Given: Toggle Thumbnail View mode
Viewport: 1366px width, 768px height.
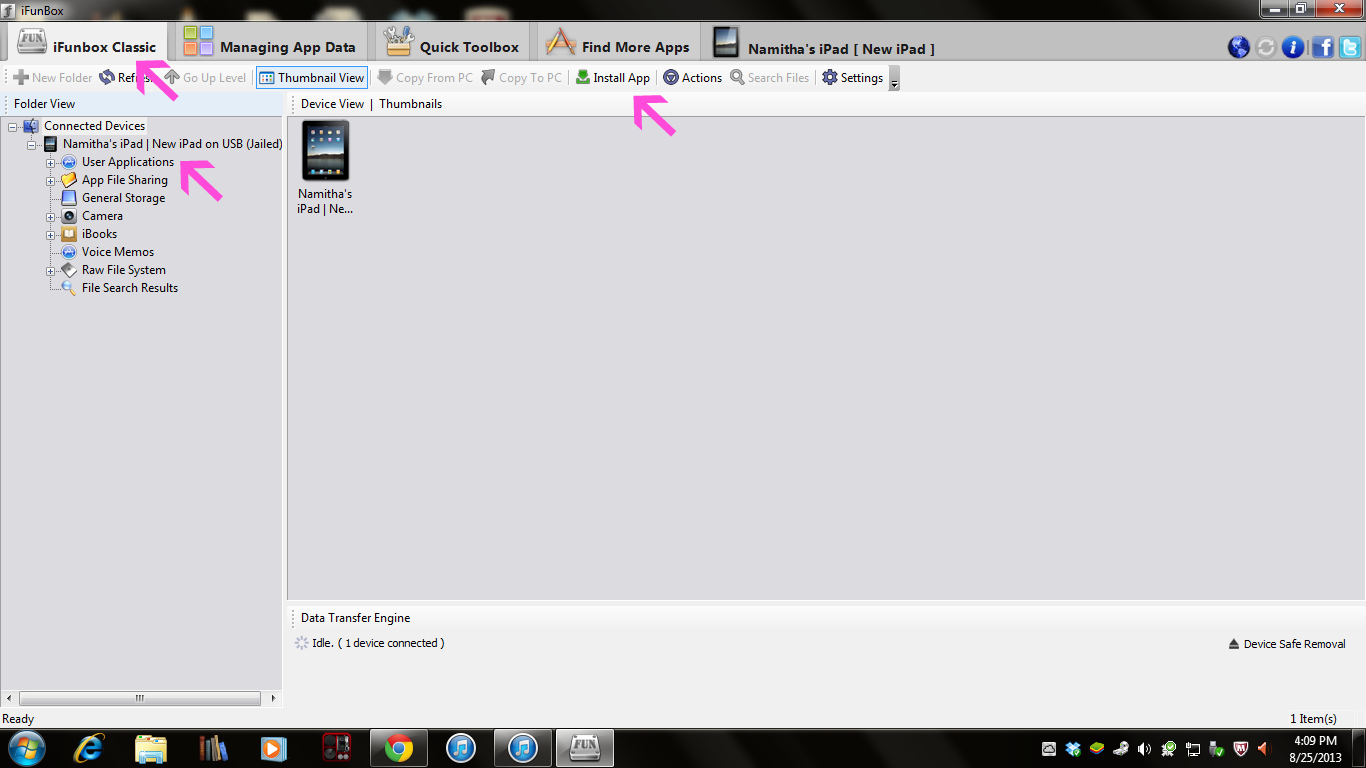Looking at the screenshot, I should [312, 77].
